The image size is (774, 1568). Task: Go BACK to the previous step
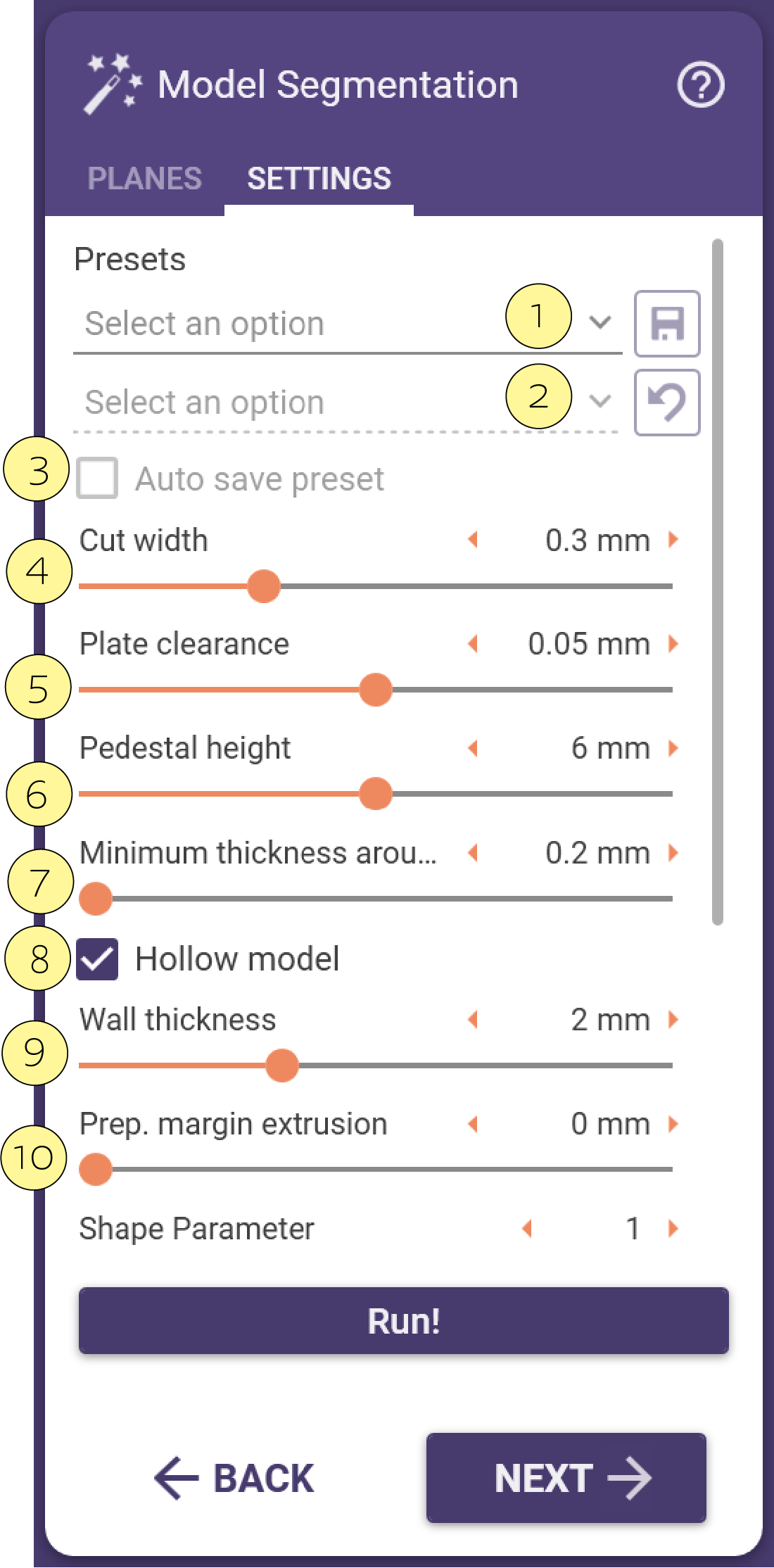(x=234, y=1478)
